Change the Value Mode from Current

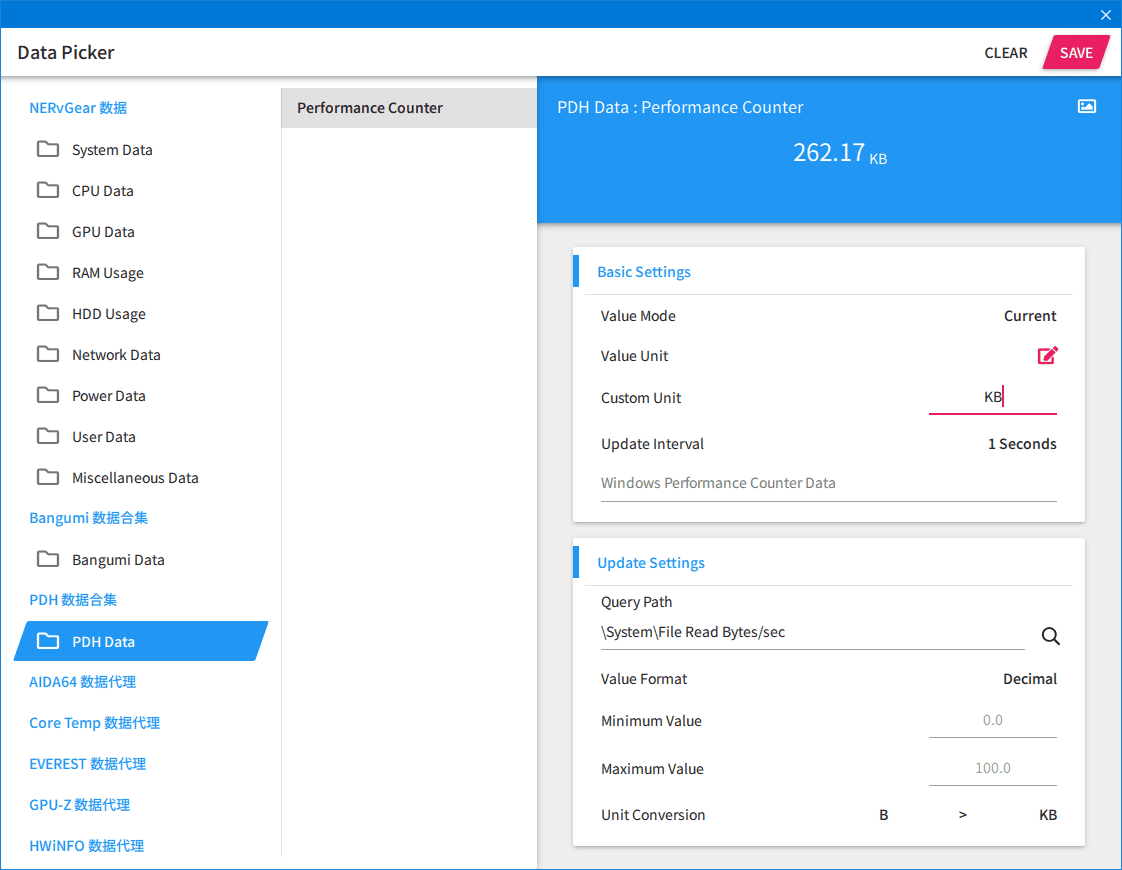pyautogui.click(x=1030, y=316)
